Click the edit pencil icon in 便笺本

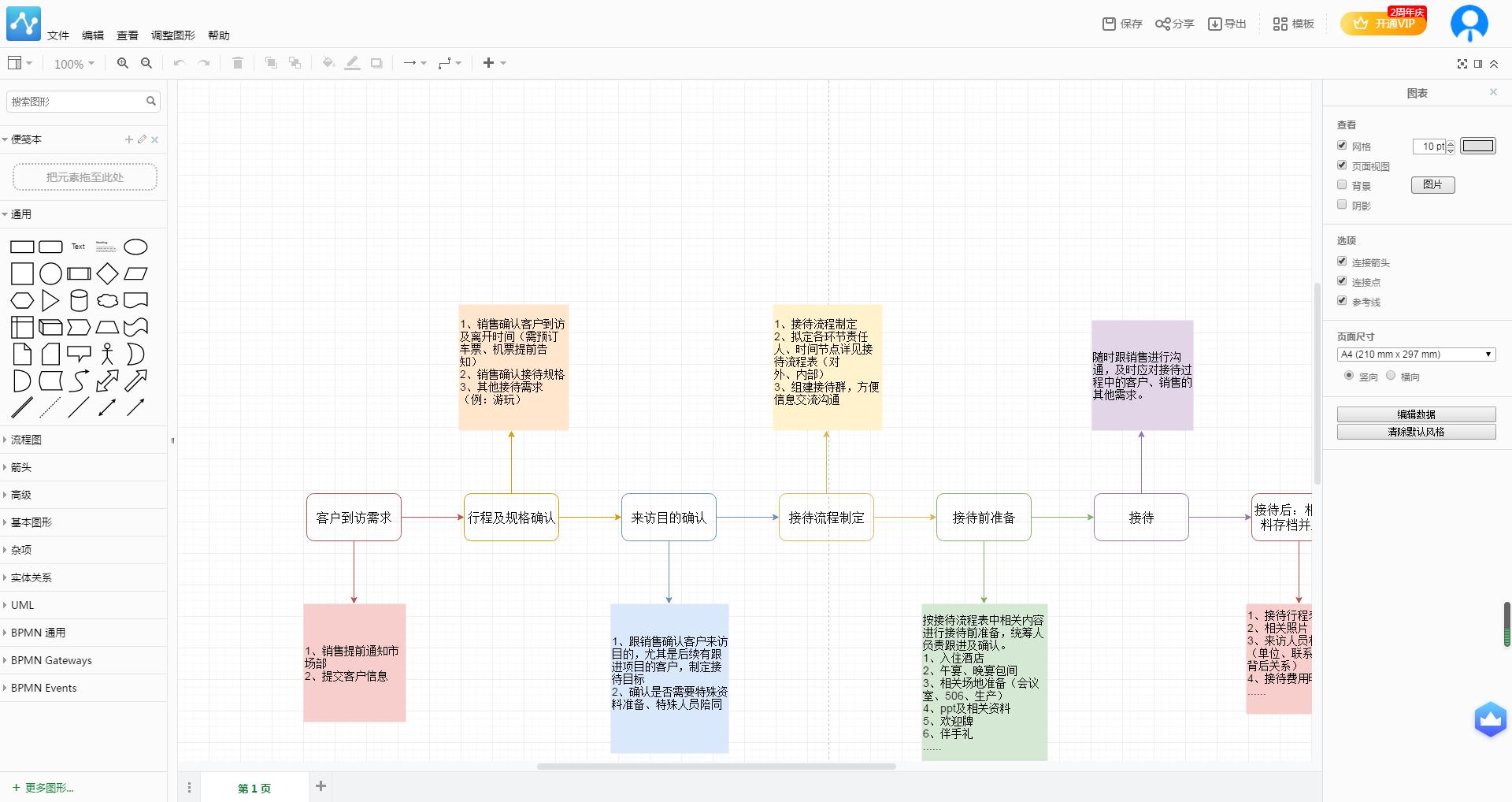(x=142, y=139)
